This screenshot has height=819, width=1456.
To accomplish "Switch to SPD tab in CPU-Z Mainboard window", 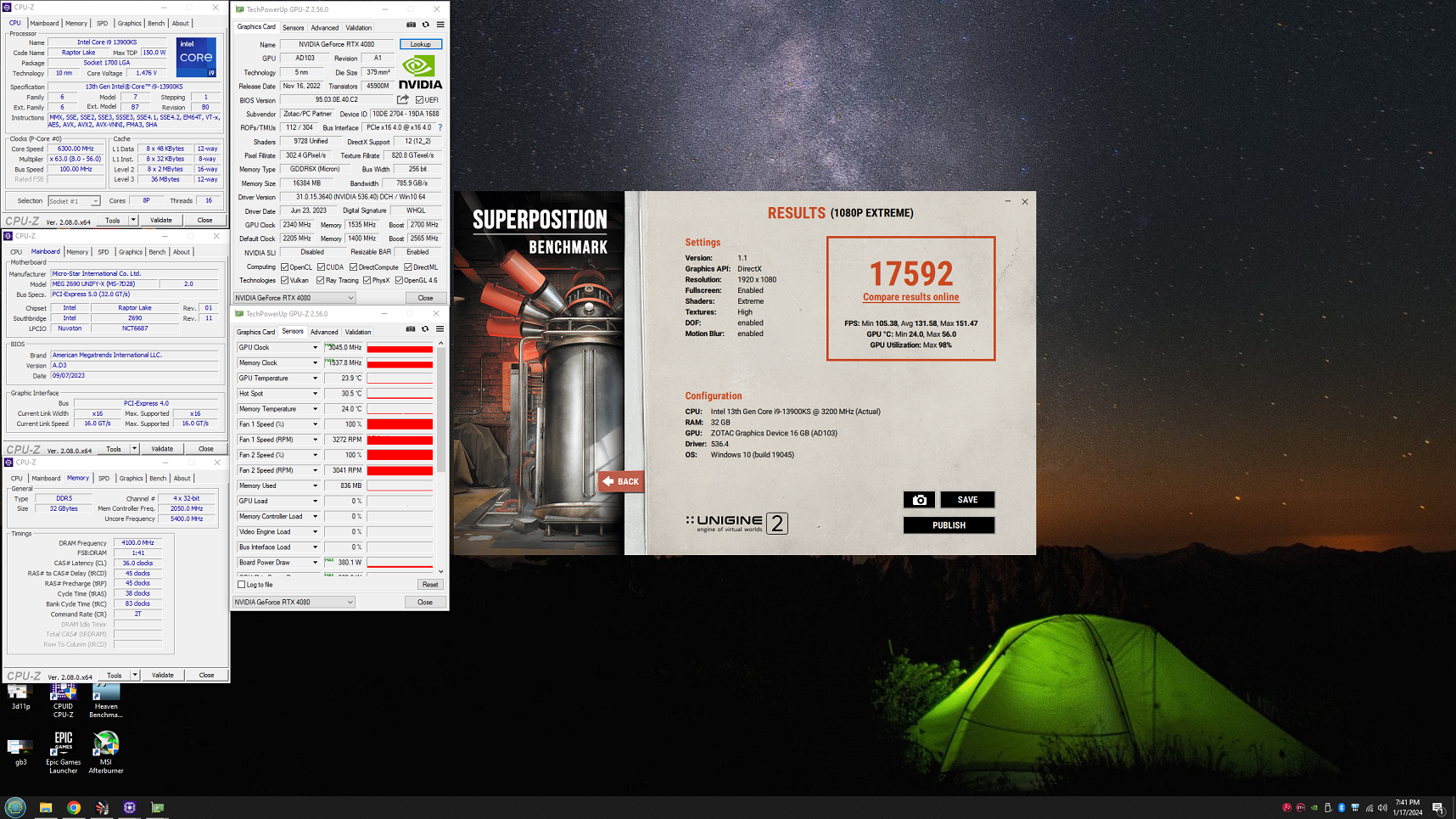I will click(104, 252).
